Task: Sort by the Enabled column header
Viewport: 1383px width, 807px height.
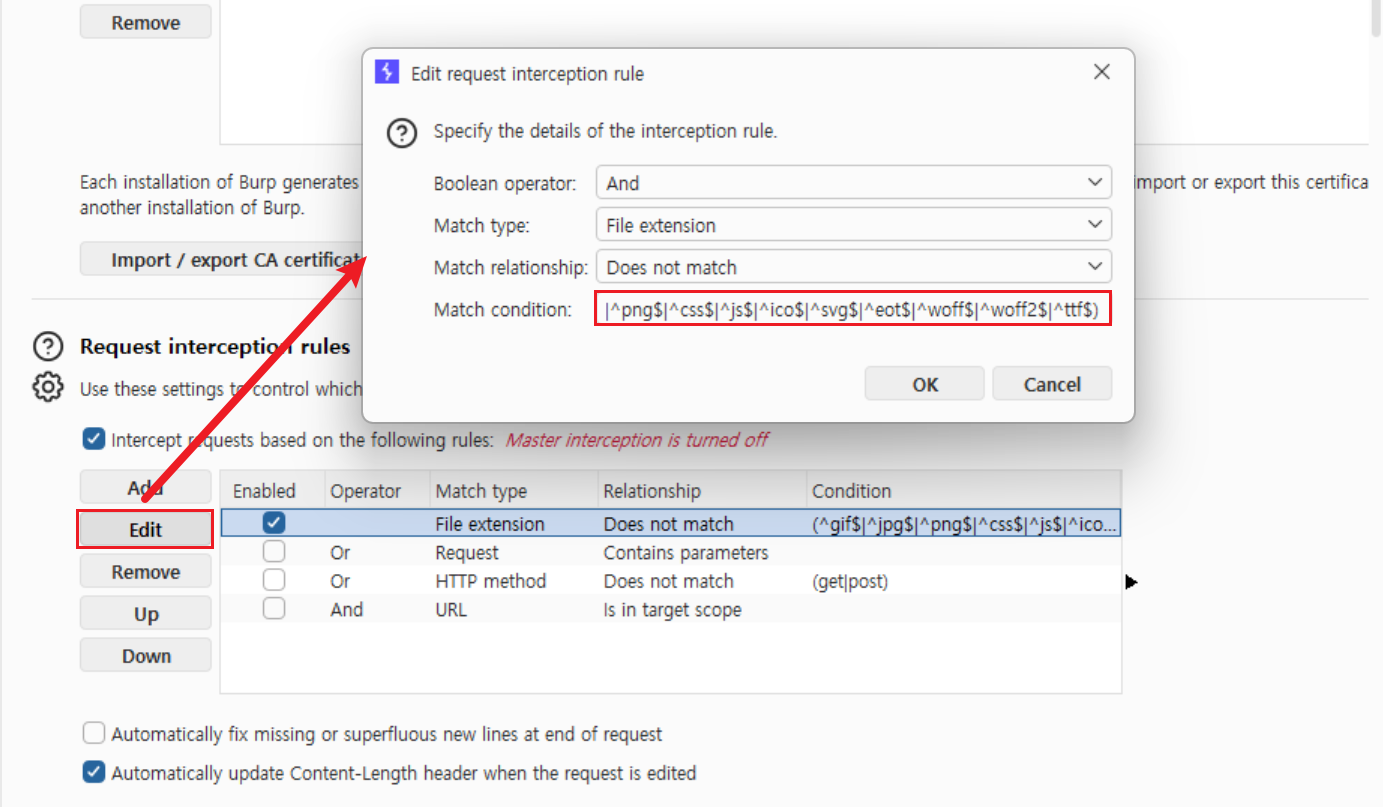Action: tap(273, 490)
